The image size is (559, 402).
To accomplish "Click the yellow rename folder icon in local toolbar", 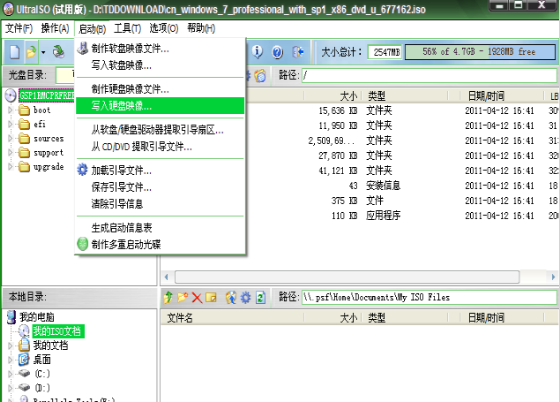I will [211, 297].
